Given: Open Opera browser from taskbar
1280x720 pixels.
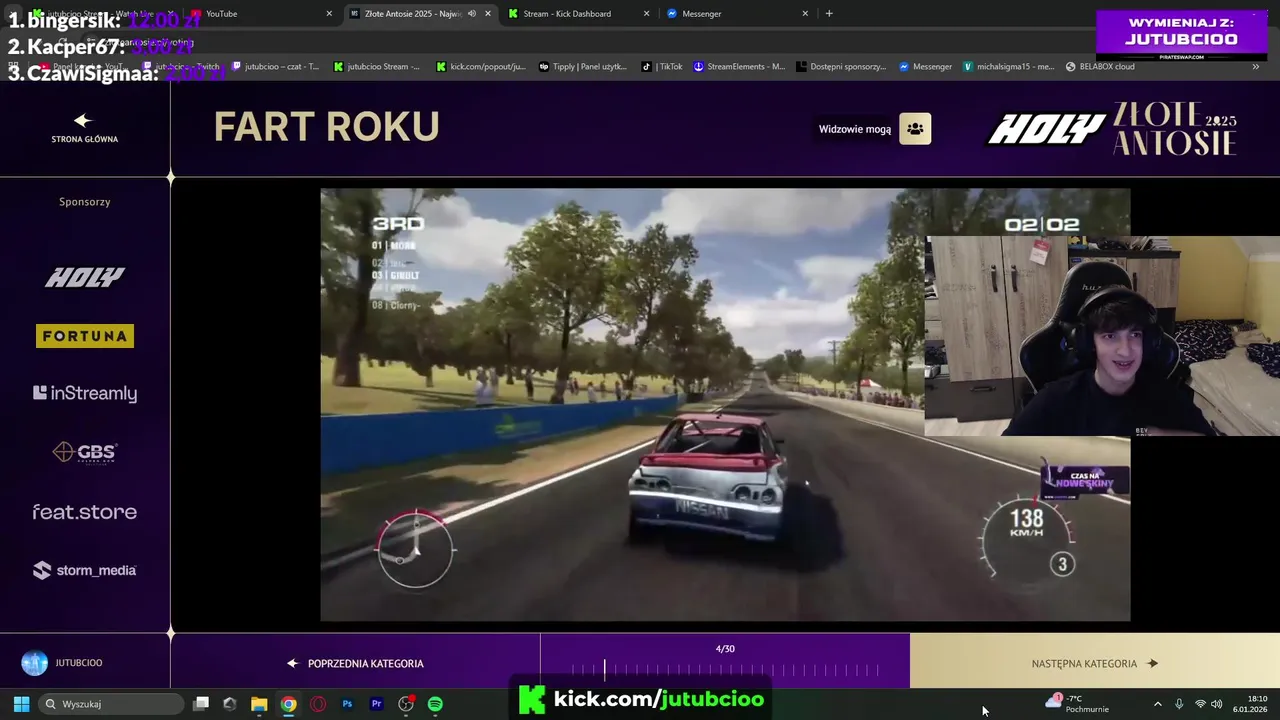Looking at the screenshot, I should (x=318, y=704).
